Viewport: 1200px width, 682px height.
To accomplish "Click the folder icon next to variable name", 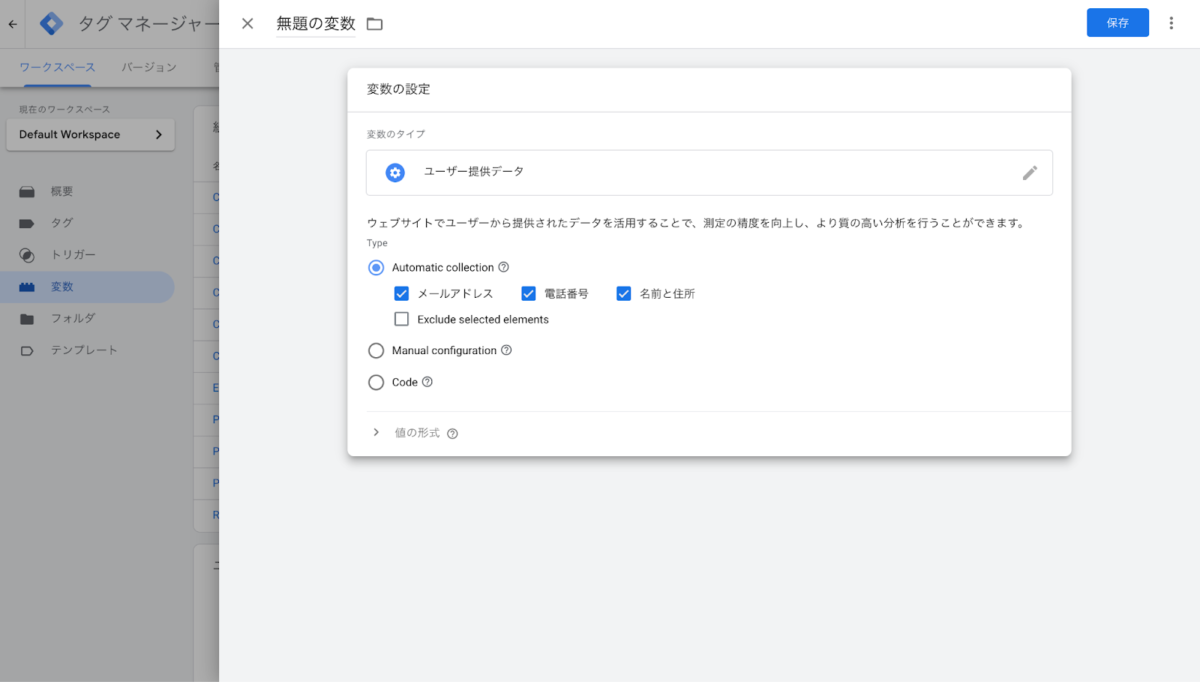I will [x=375, y=24].
